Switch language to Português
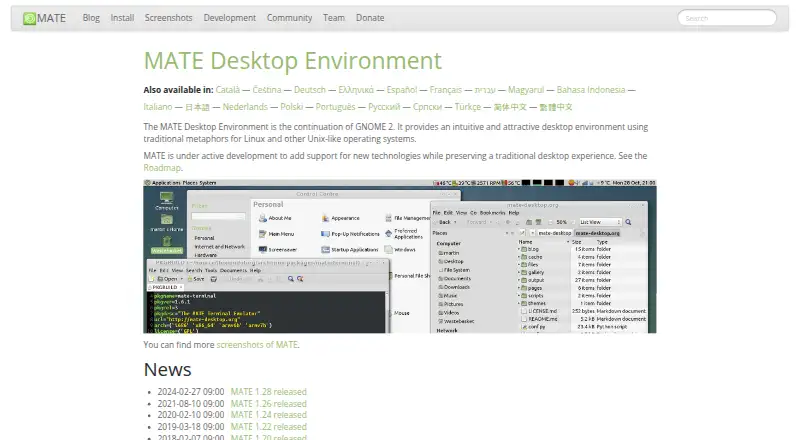 335,107
